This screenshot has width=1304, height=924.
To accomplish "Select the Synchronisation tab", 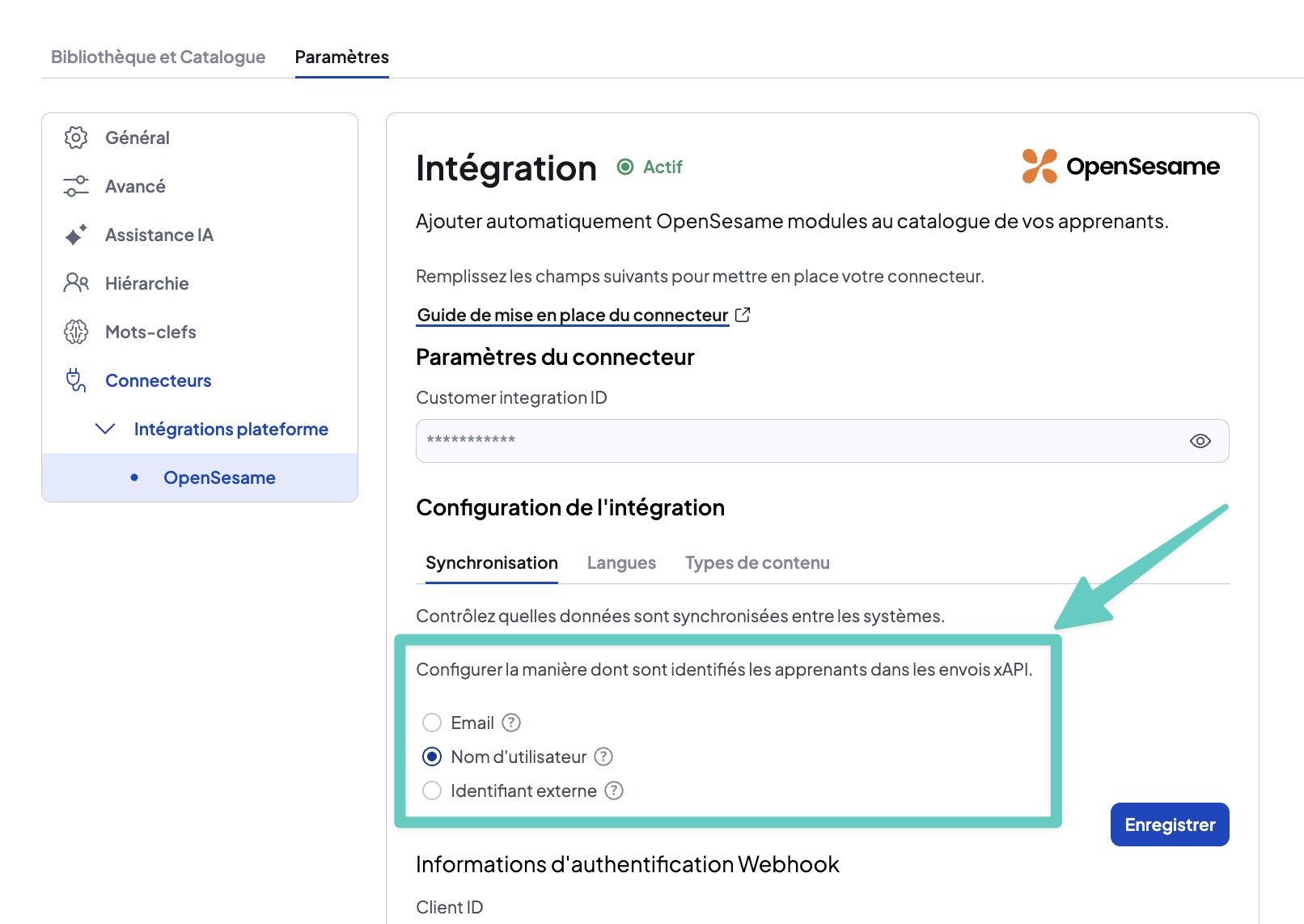I will 492,562.
